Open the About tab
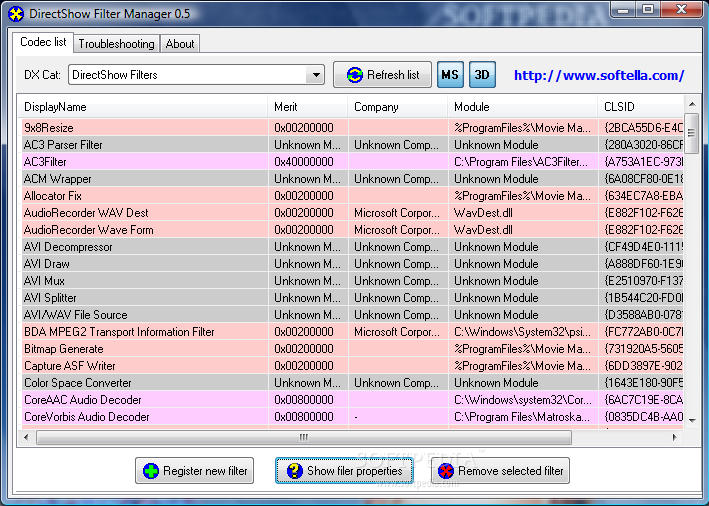The image size is (709, 506). 180,44
